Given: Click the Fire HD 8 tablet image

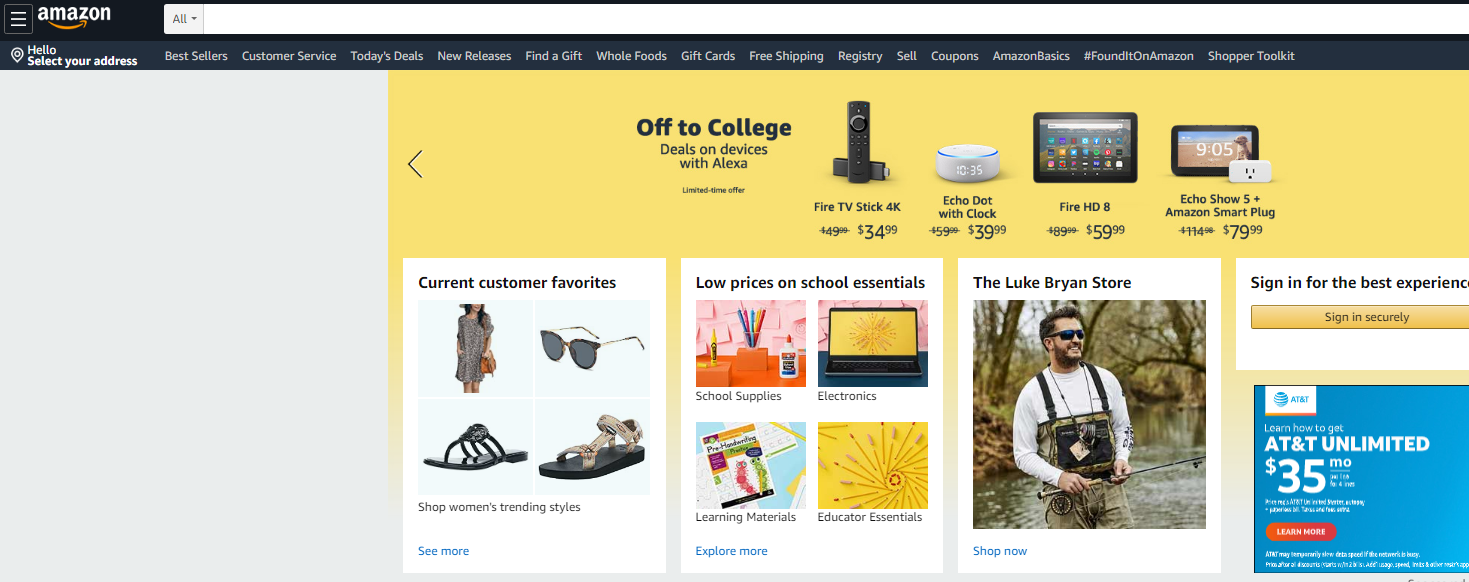Looking at the screenshot, I should [x=1084, y=148].
